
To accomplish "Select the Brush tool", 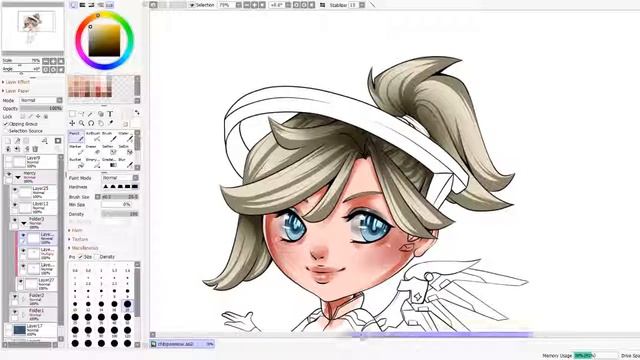I will [109, 137].
